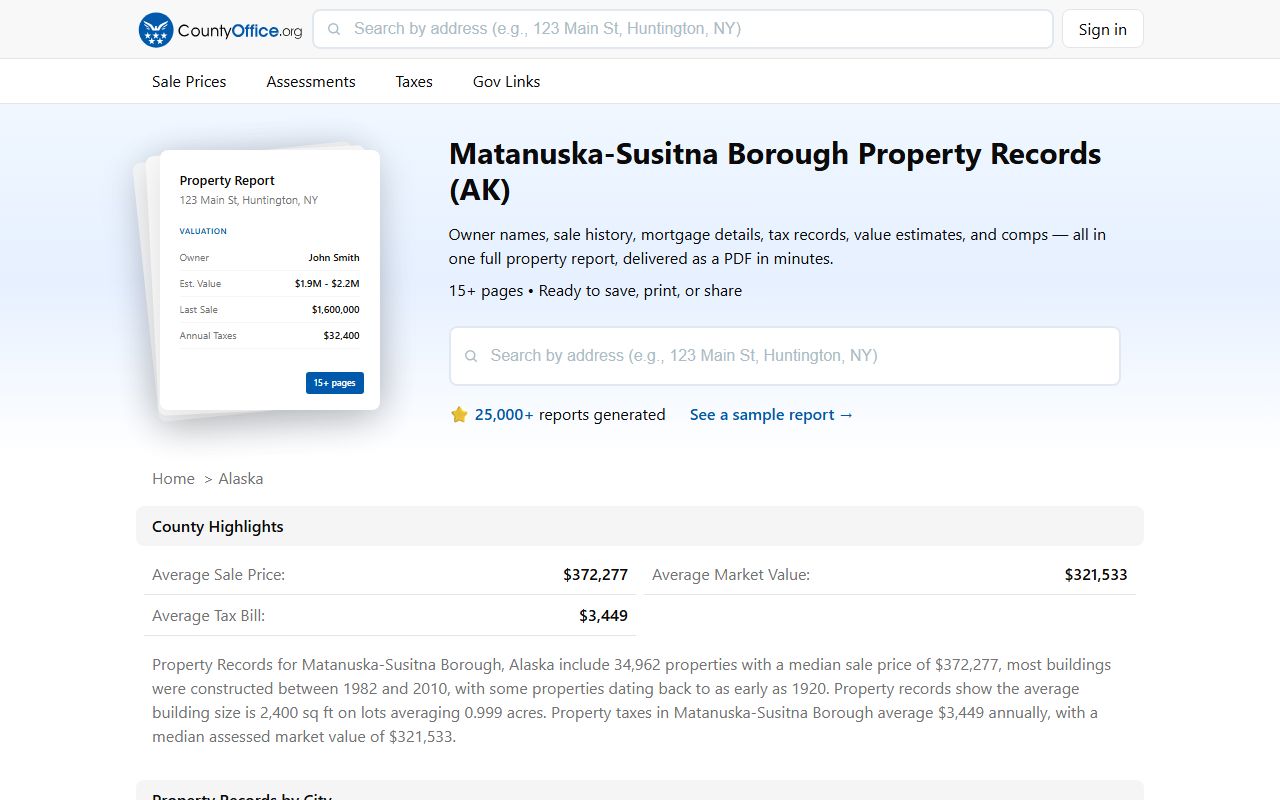This screenshot has height=800, width=1280.
Task: Select the Average Market Value $321,533
Action: 1096,574
